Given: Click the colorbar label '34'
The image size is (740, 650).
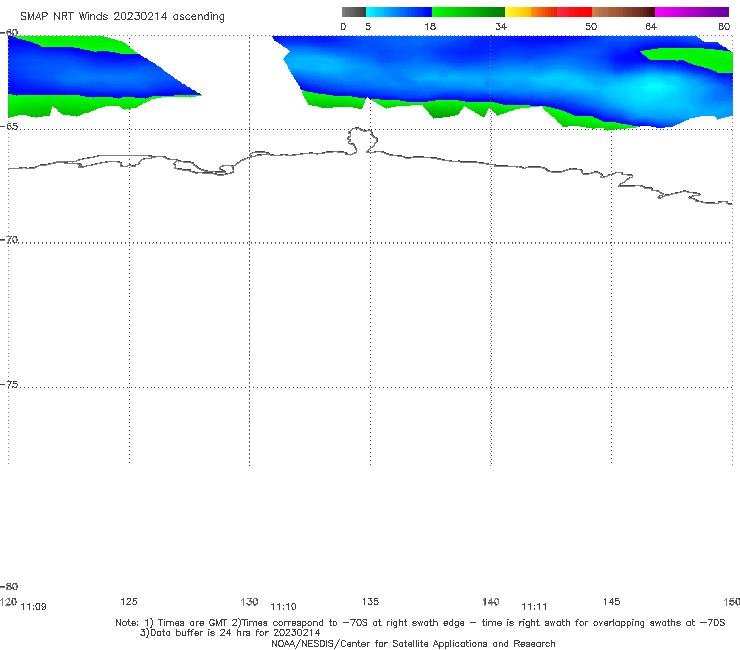Looking at the screenshot, I should 501,27.
